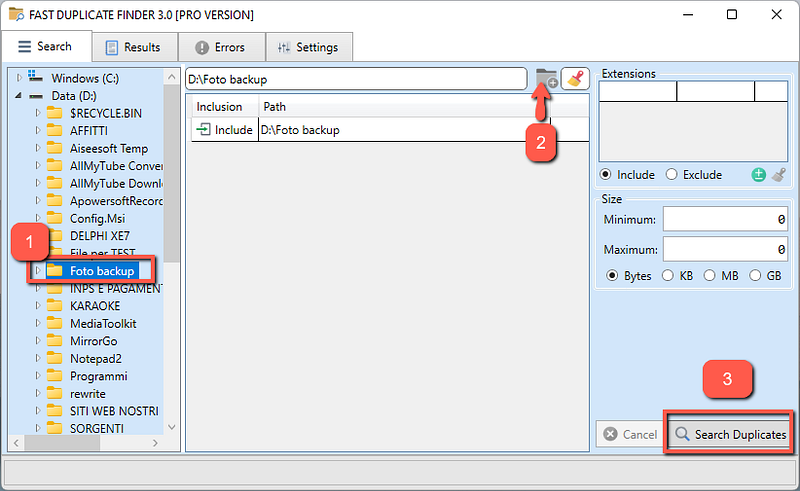Click the green plus add-extension icon
The height and width of the screenshot is (491, 800).
(758, 175)
